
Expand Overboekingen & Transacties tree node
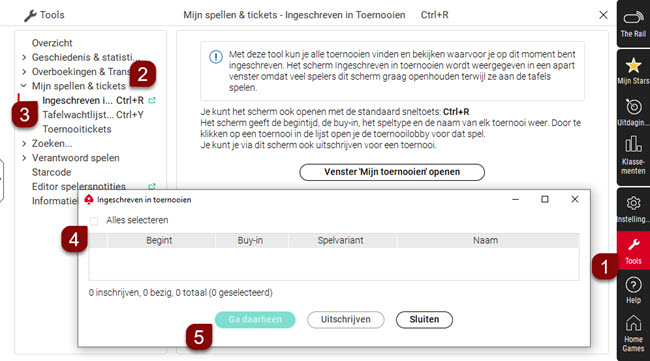[x=24, y=72]
